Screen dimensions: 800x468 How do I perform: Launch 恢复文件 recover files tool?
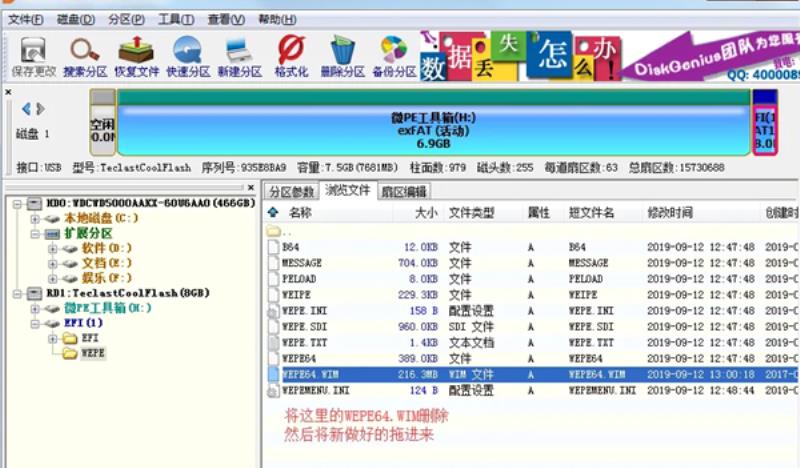(136, 57)
